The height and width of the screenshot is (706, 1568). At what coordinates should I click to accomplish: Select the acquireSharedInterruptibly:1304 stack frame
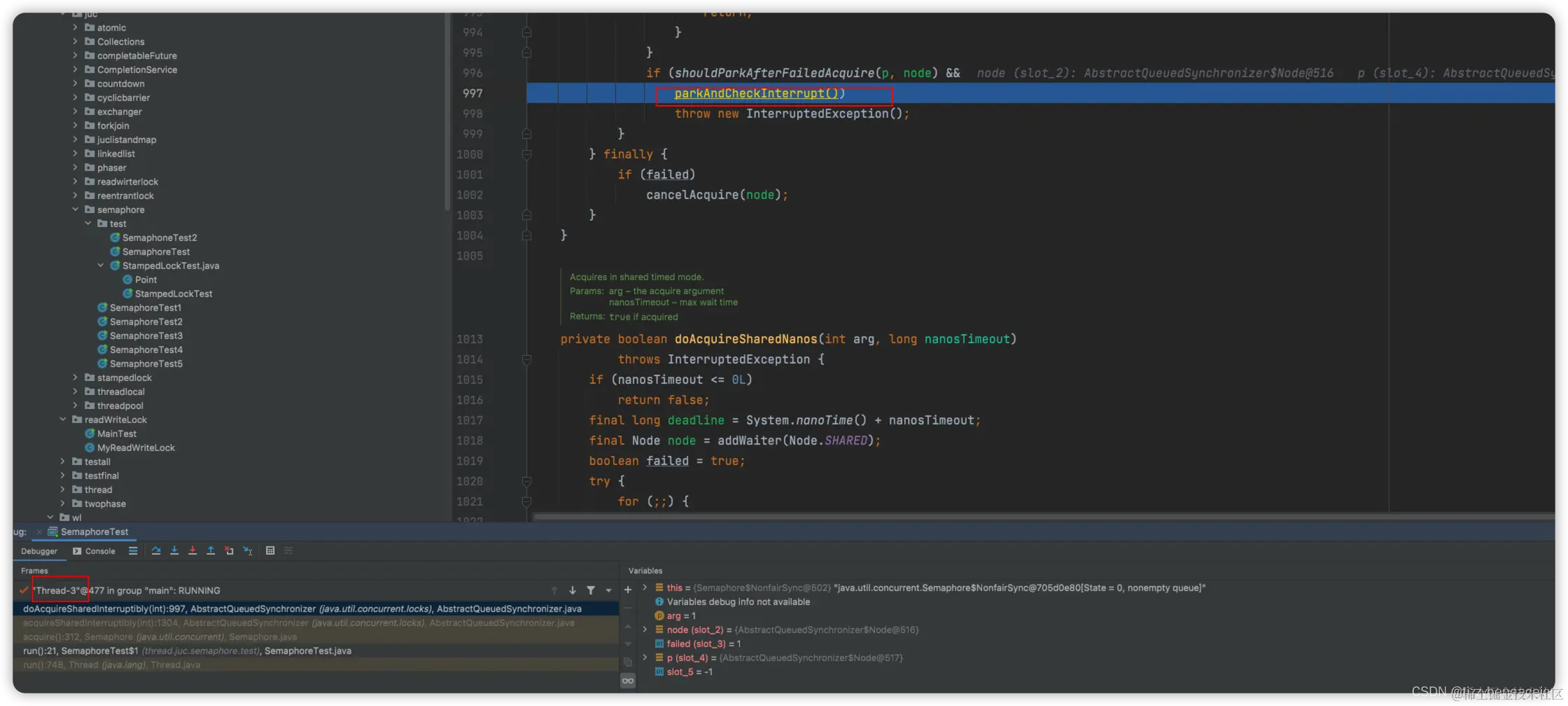click(x=316, y=623)
